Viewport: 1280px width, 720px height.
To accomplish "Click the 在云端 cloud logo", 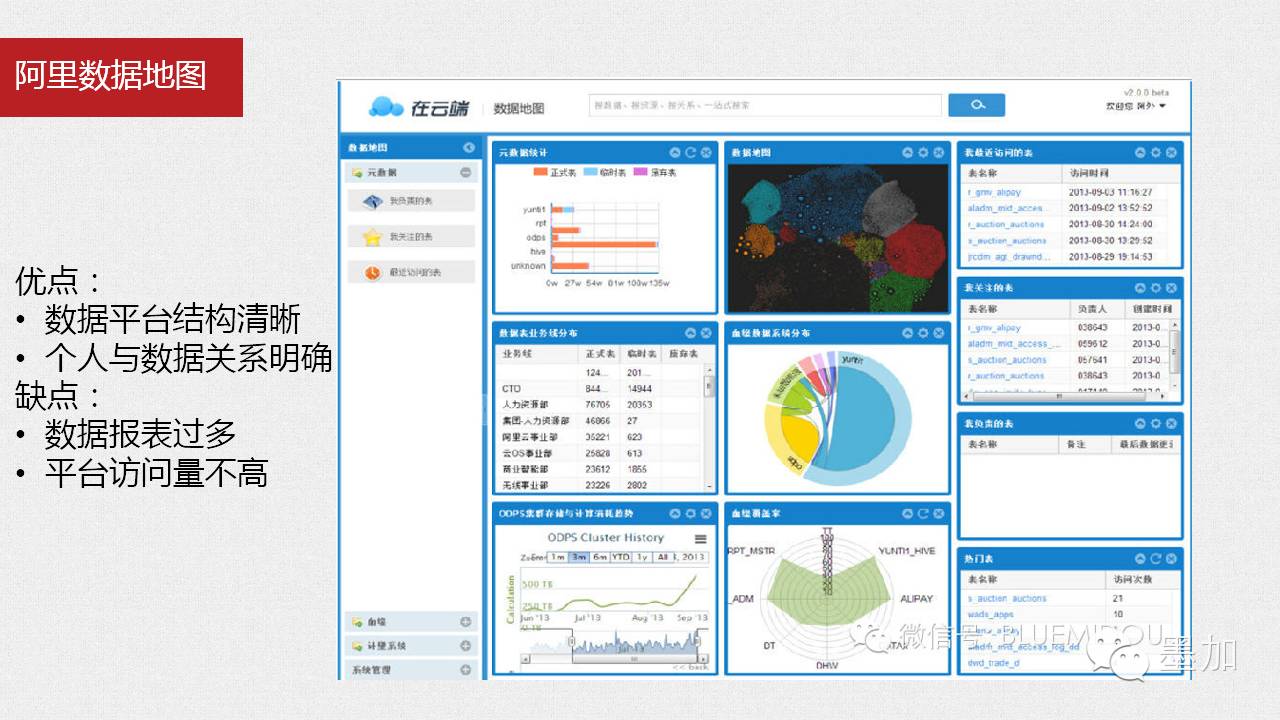I will click(418, 106).
